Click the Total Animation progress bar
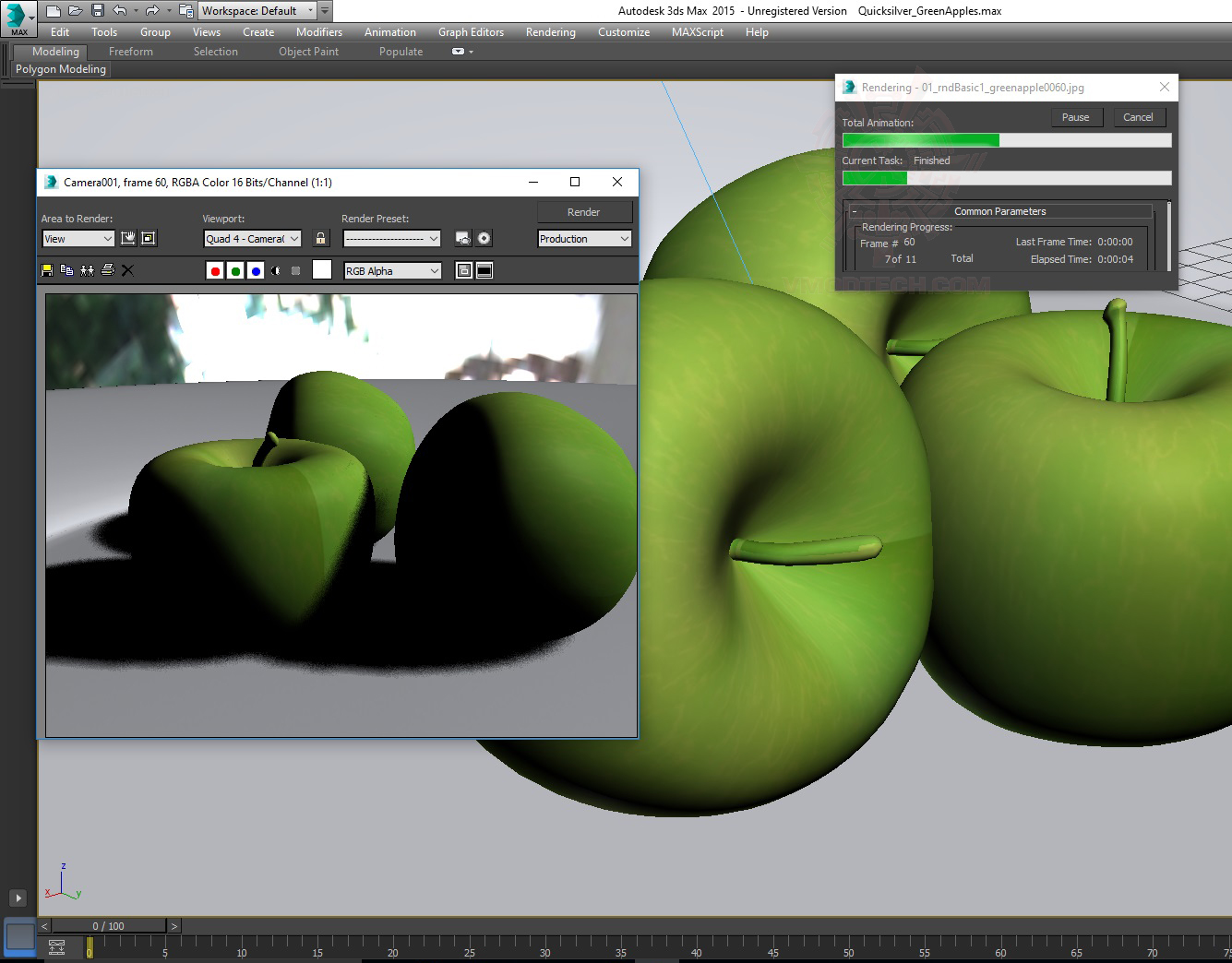 pos(1007,140)
